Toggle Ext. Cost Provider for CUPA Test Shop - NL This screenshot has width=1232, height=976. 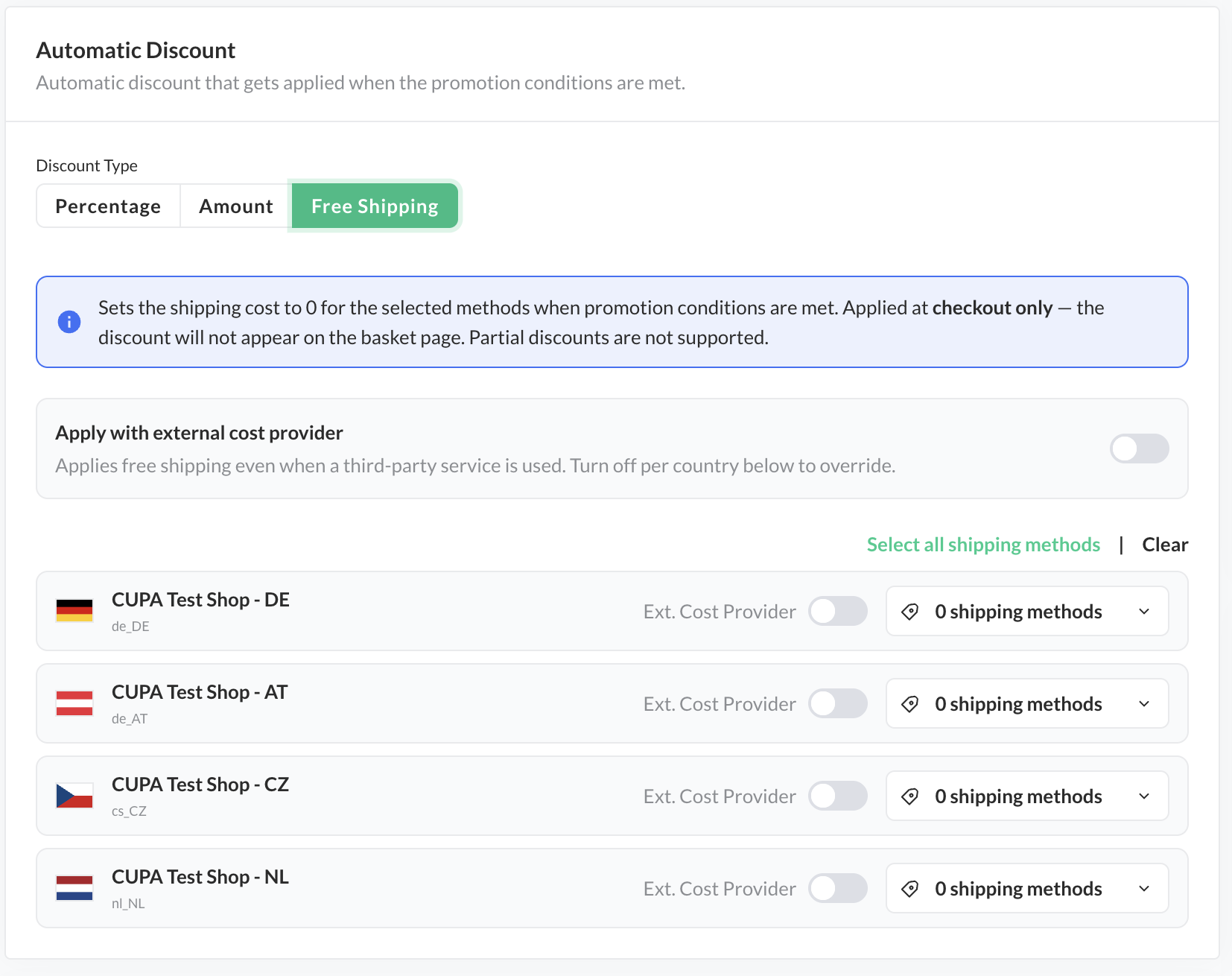click(838, 888)
